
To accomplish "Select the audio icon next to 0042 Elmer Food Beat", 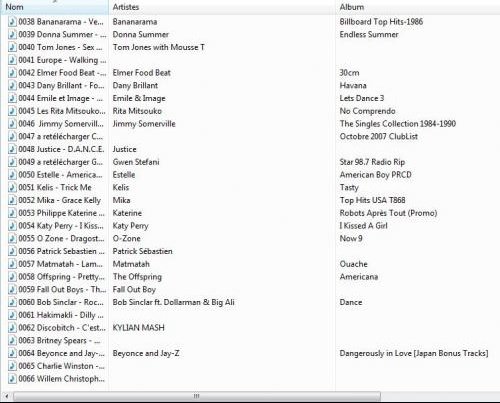I will point(12,73).
